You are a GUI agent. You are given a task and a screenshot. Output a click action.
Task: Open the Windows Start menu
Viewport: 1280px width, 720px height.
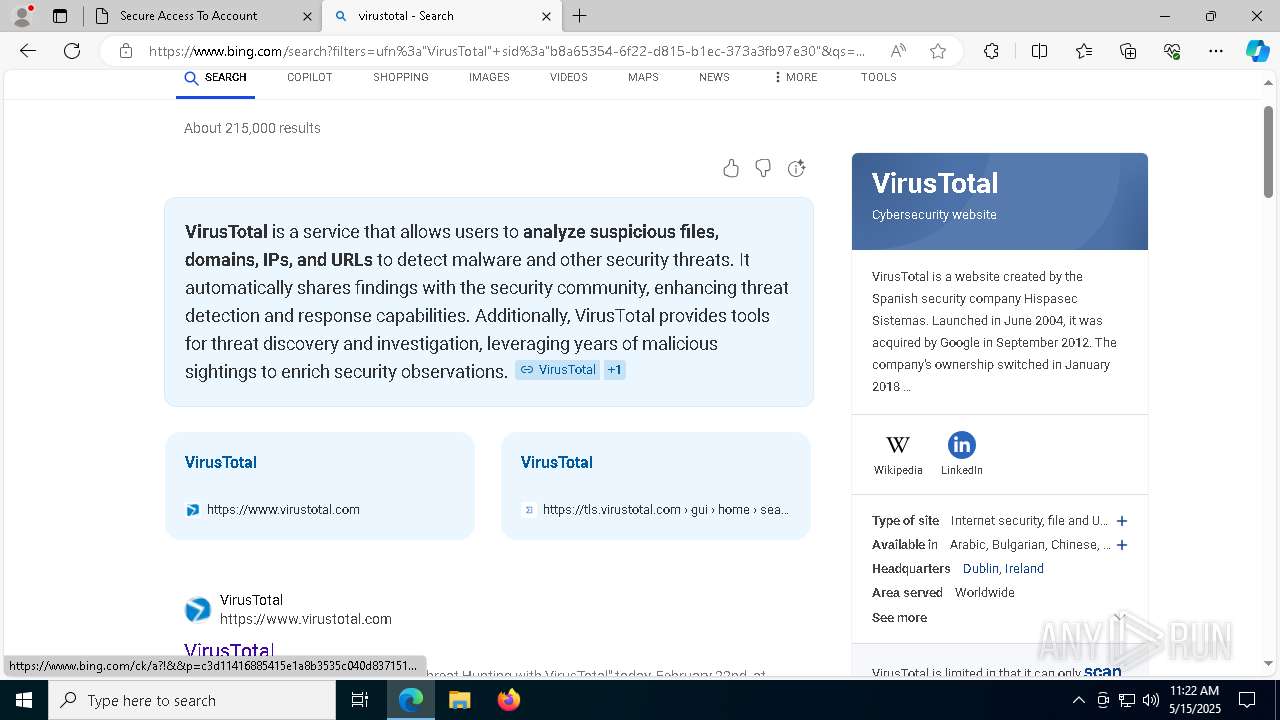click(24, 700)
